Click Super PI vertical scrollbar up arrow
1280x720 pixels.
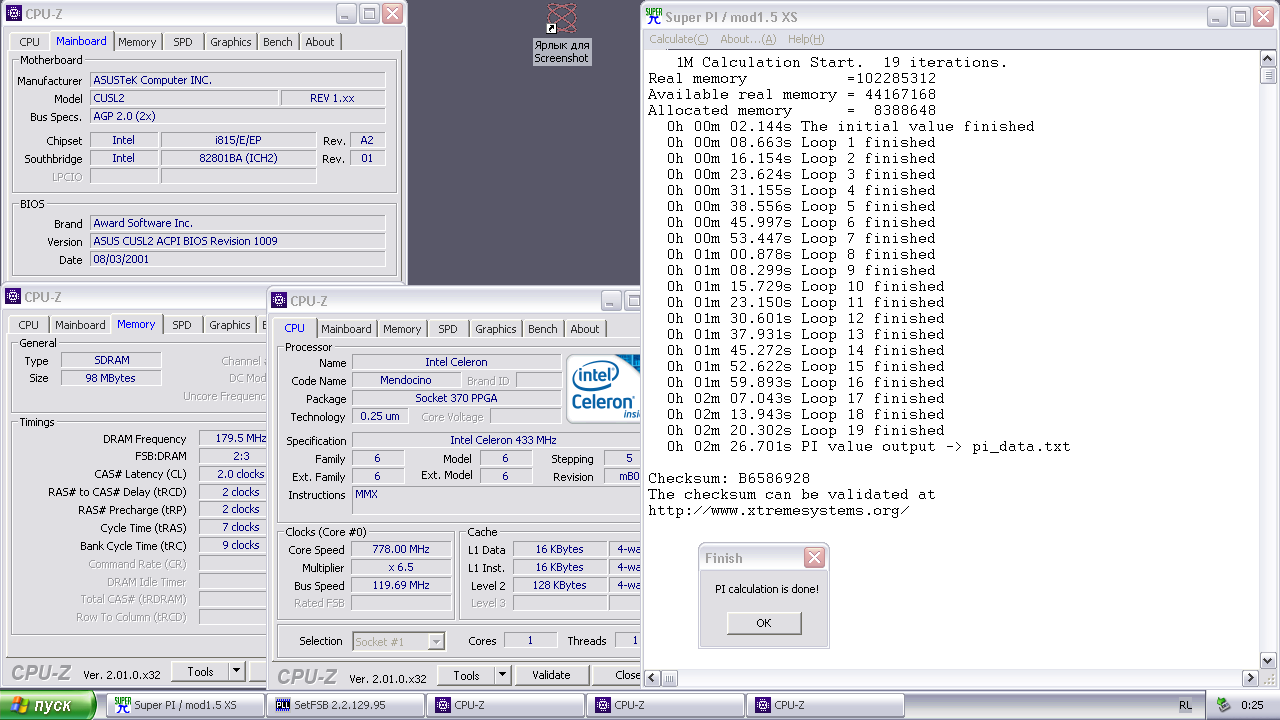(x=1269, y=59)
